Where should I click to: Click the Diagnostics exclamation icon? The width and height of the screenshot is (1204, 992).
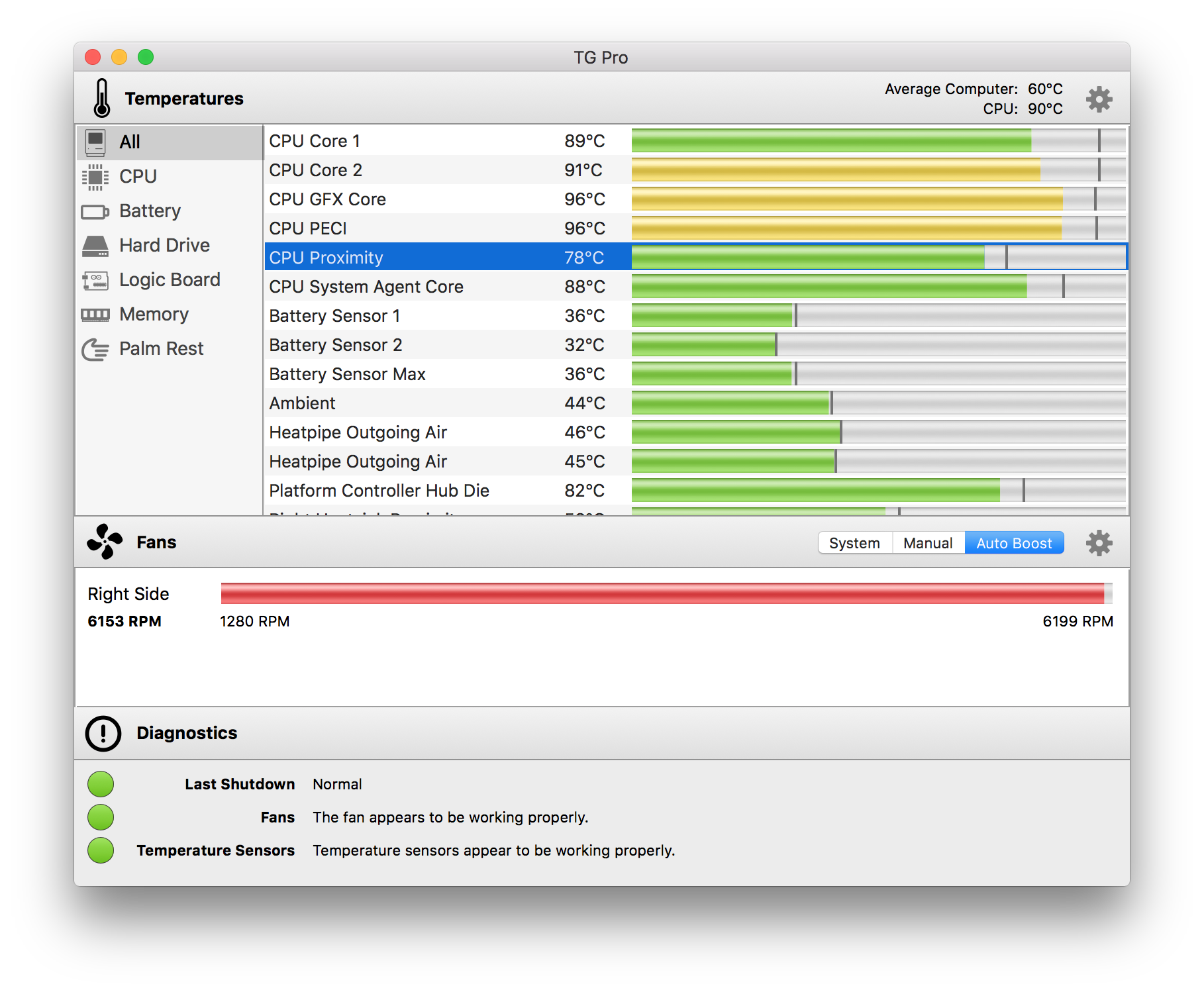pyautogui.click(x=103, y=733)
